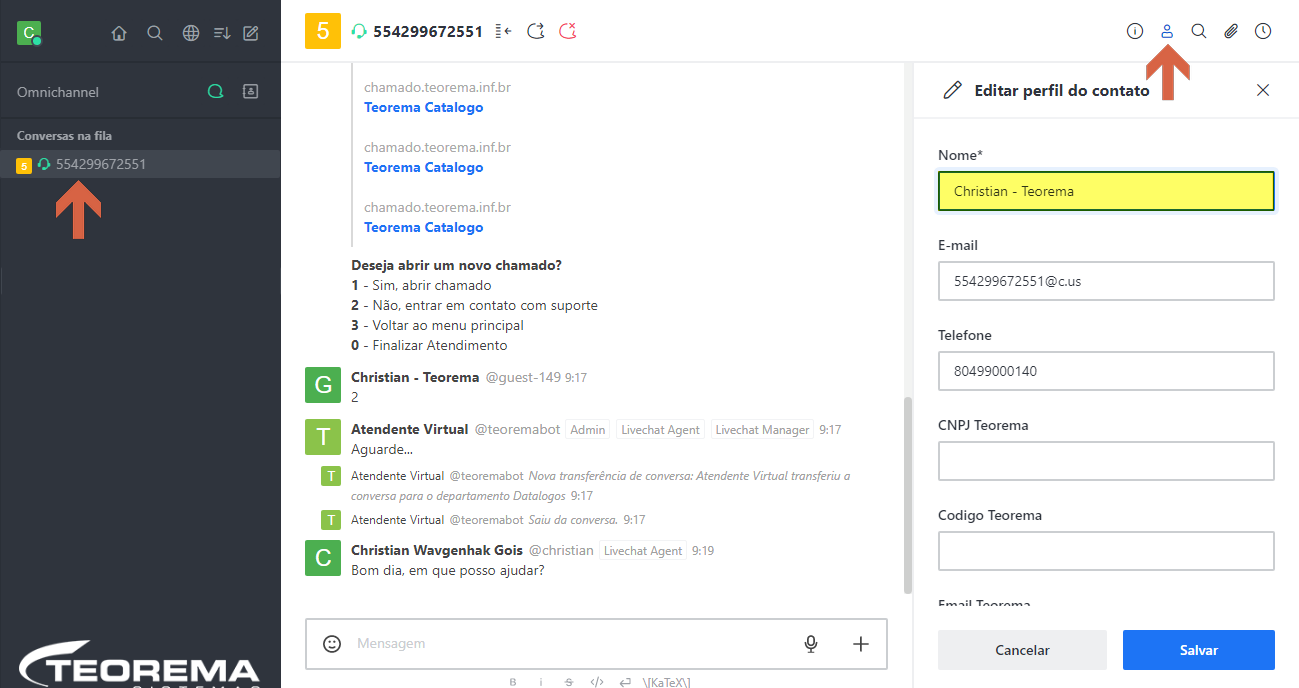Toggle Omnichannel availability status icon
This screenshot has height=688, width=1299.
215,91
